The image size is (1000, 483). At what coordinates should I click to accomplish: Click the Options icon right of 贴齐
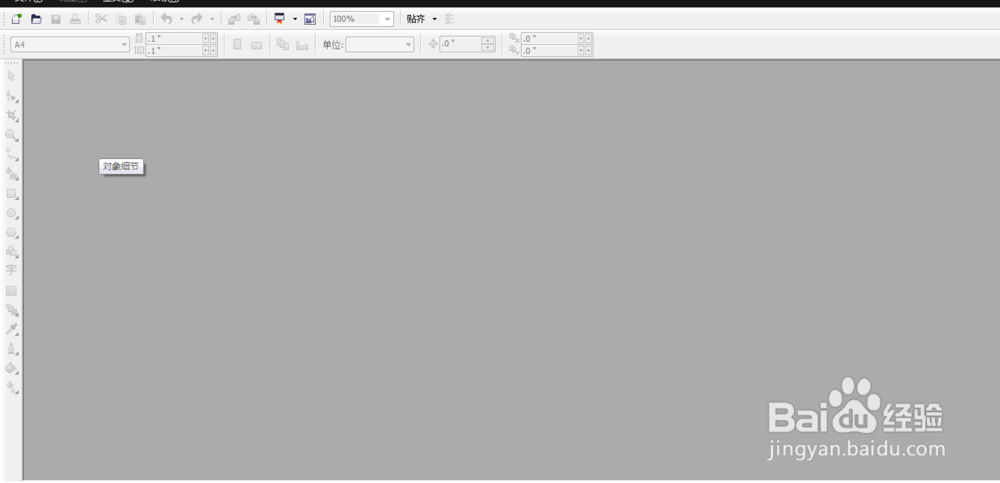[x=450, y=19]
